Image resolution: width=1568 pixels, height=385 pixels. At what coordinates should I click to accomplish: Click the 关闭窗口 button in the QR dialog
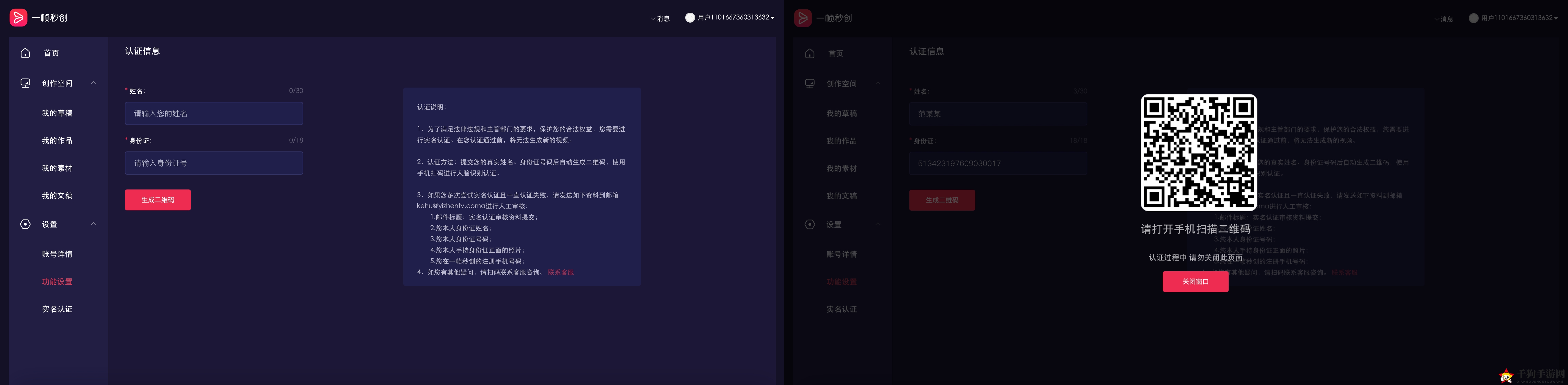click(x=1196, y=281)
